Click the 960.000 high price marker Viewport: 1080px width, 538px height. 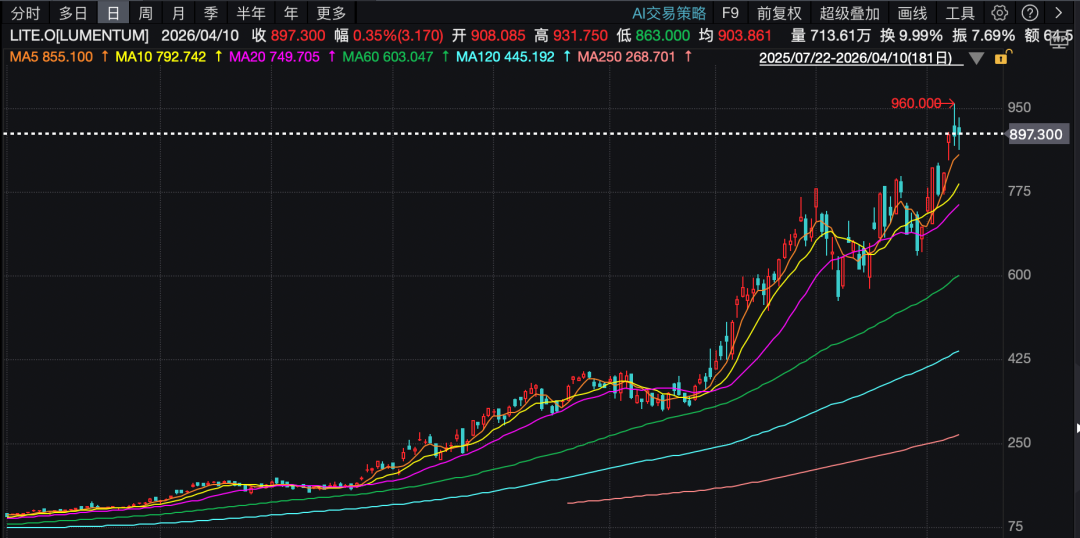click(x=916, y=102)
